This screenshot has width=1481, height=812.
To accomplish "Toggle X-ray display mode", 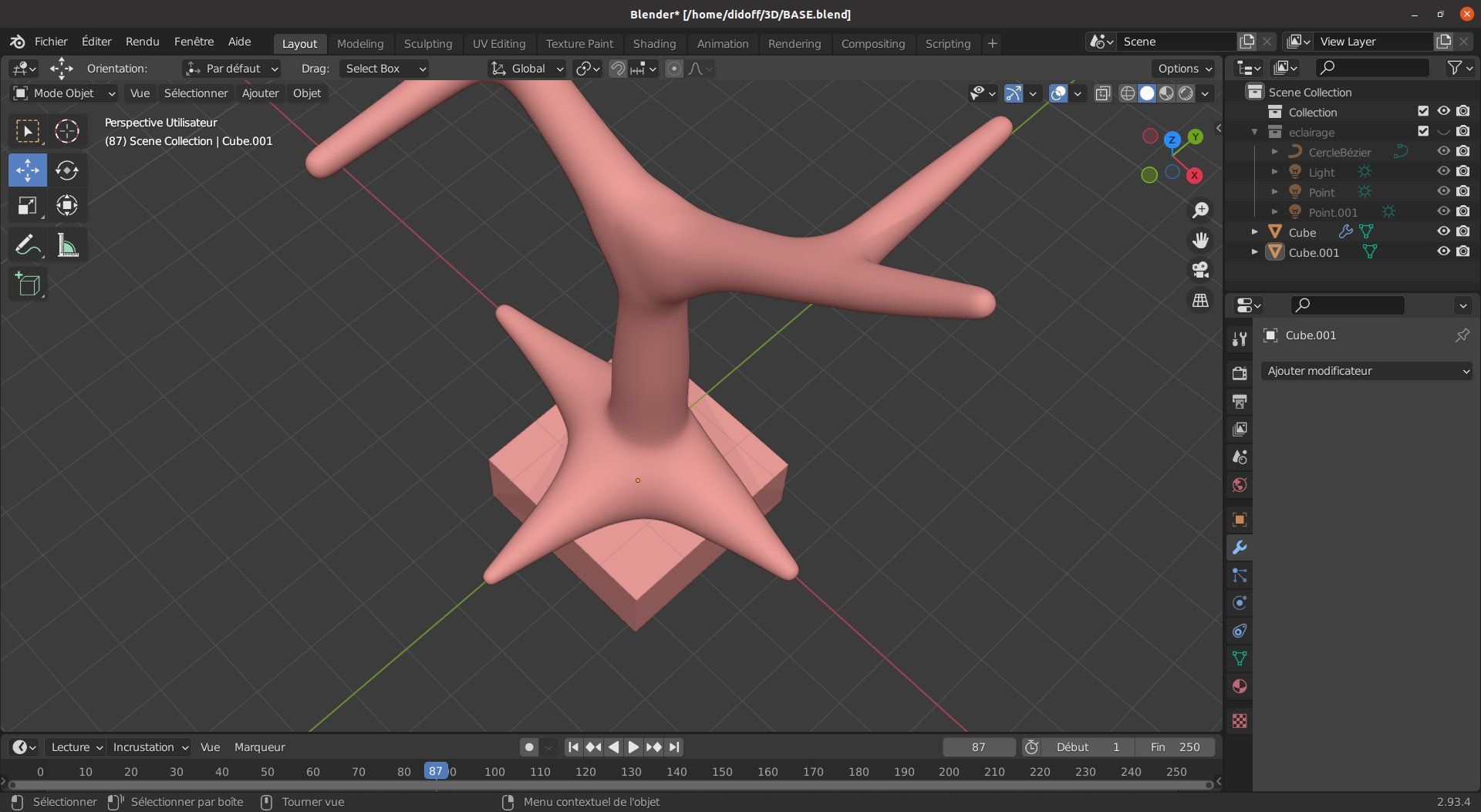I will point(1103,93).
